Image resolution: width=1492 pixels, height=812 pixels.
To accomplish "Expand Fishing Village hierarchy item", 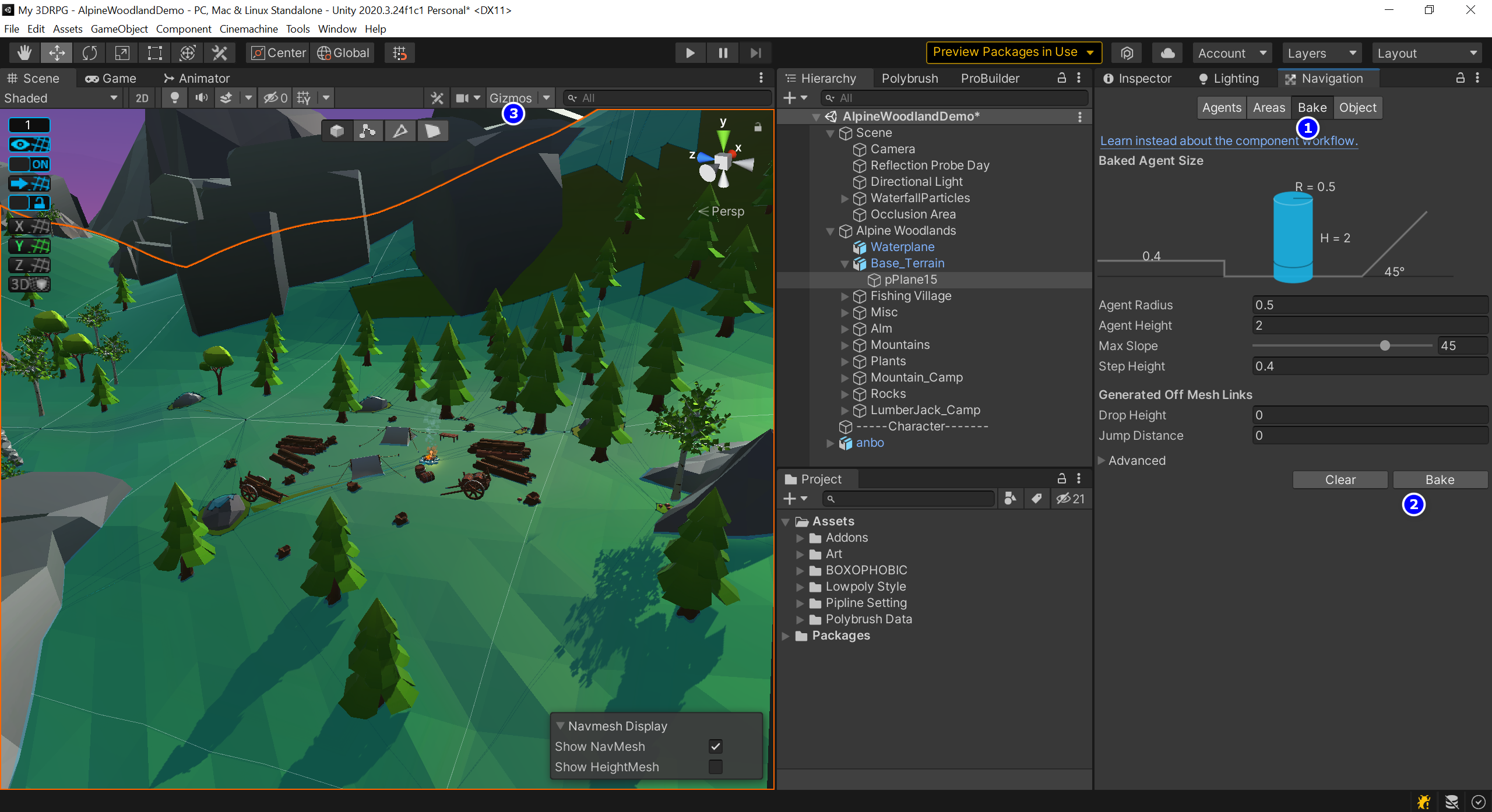I will (x=844, y=296).
